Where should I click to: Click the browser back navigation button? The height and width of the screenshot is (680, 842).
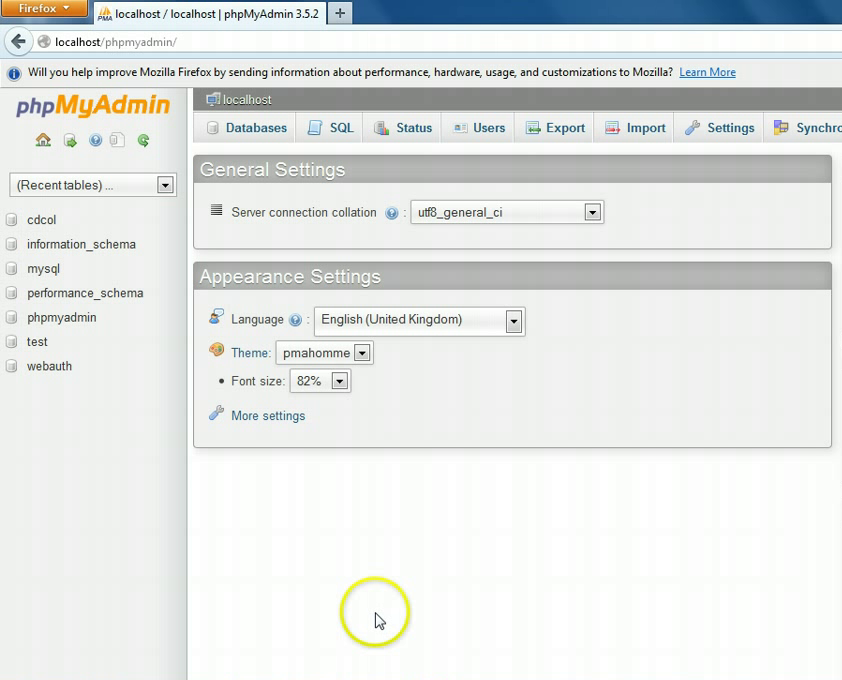pyautogui.click(x=20, y=42)
